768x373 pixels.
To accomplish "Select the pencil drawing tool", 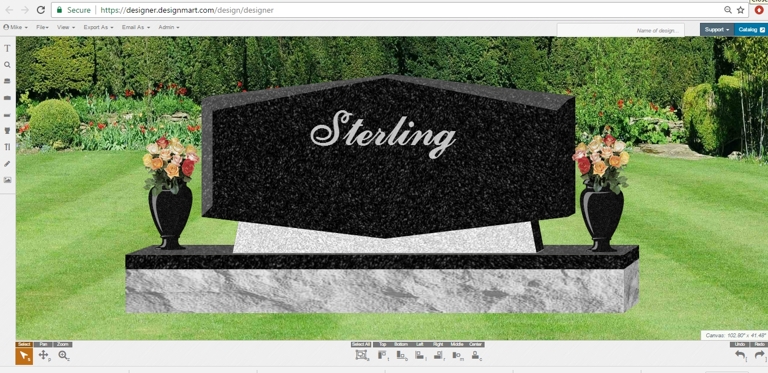I will point(7,163).
